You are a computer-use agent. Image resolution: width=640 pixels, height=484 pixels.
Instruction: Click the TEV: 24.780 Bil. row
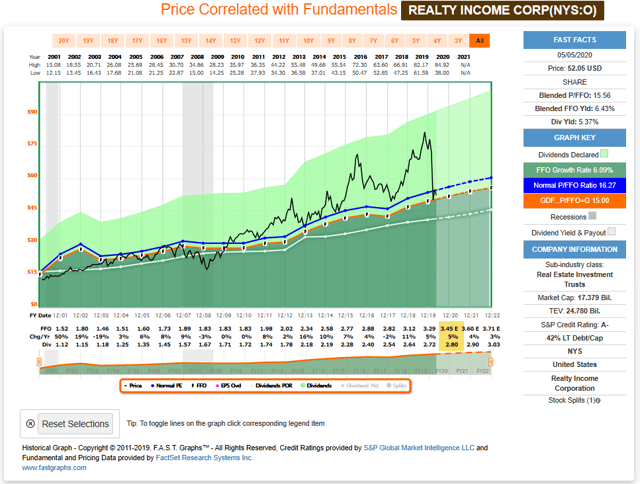click(574, 311)
